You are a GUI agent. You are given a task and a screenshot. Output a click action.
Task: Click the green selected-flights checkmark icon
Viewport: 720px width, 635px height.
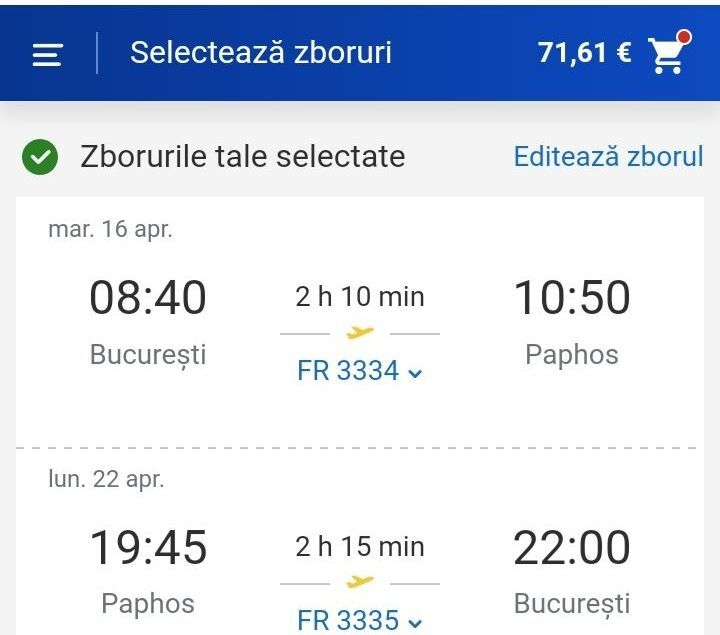pyautogui.click(x=41, y=157)
